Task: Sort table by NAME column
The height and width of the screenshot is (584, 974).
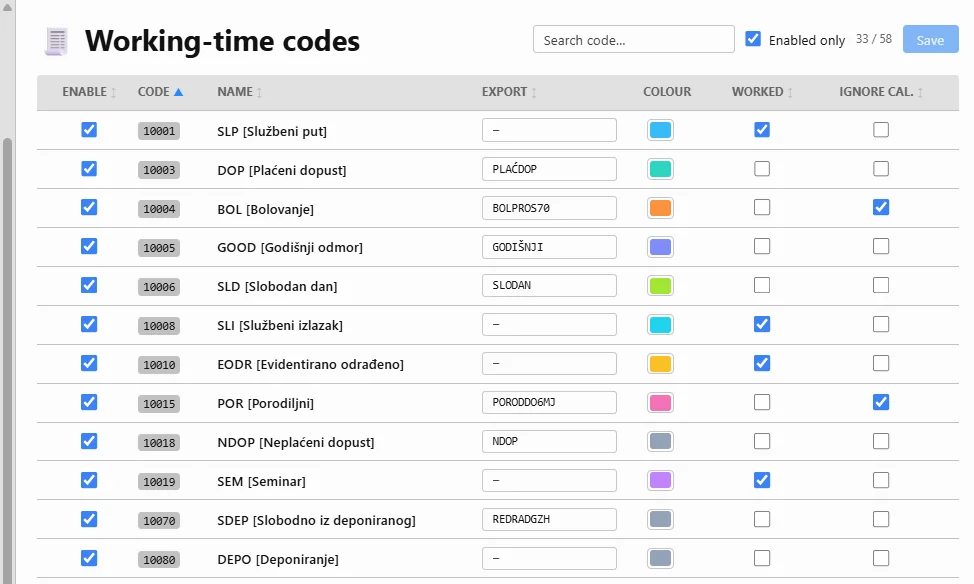Action: coord(240,92)
